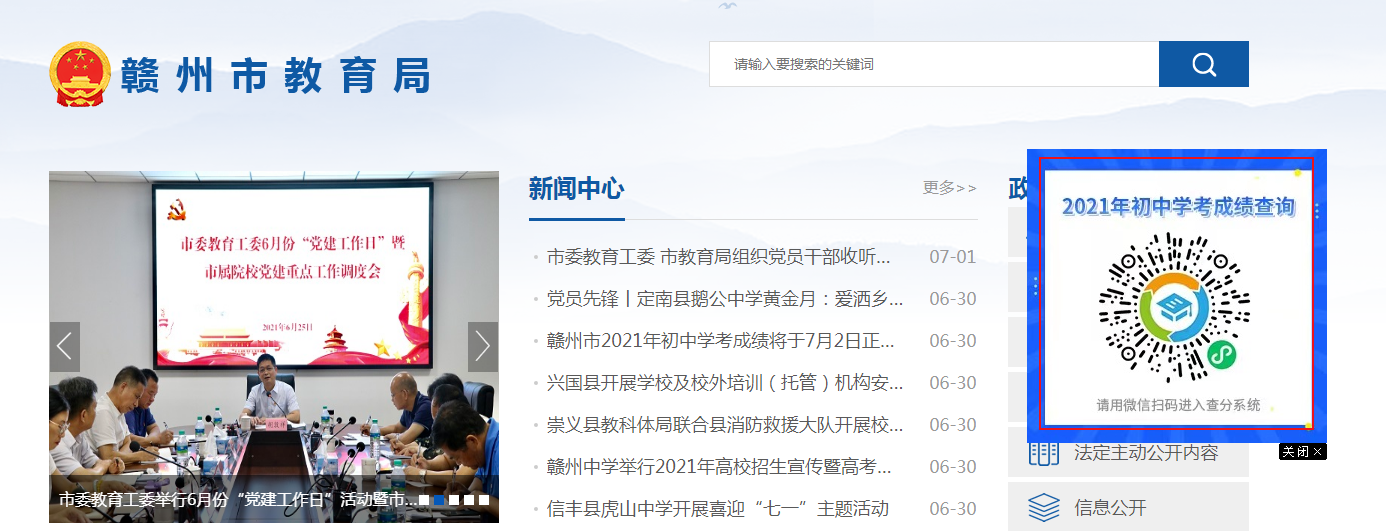
Task: Select the fourth carousel indicator dot
Action: tap(469, 500)
